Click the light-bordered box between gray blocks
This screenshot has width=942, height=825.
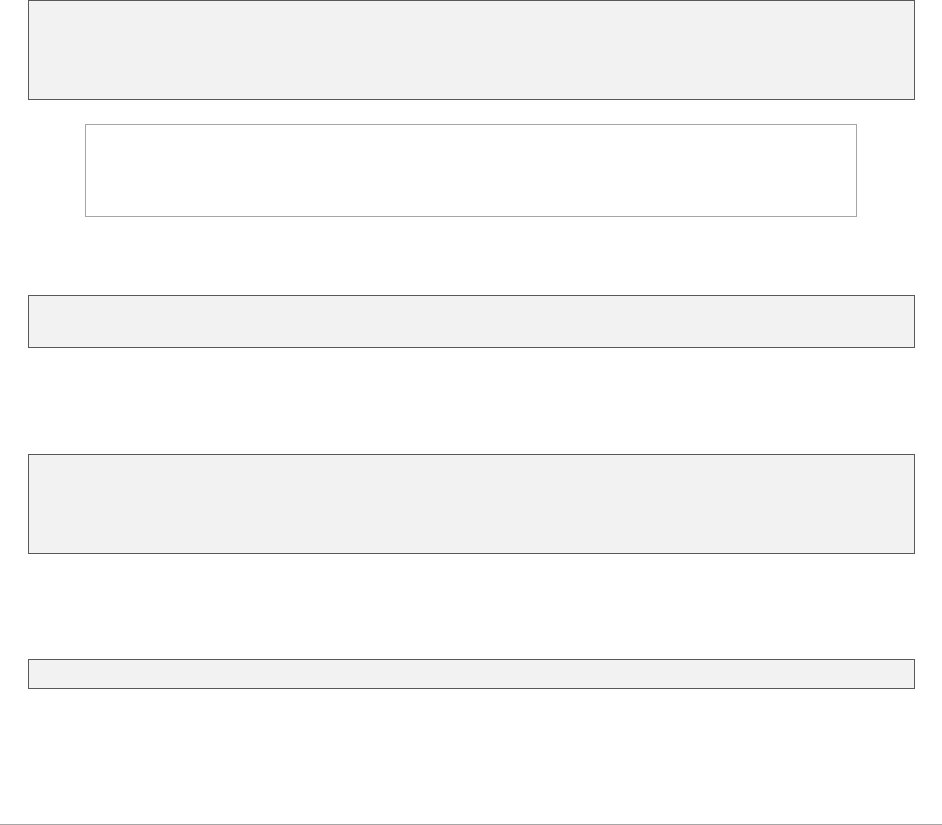point(471,170)
